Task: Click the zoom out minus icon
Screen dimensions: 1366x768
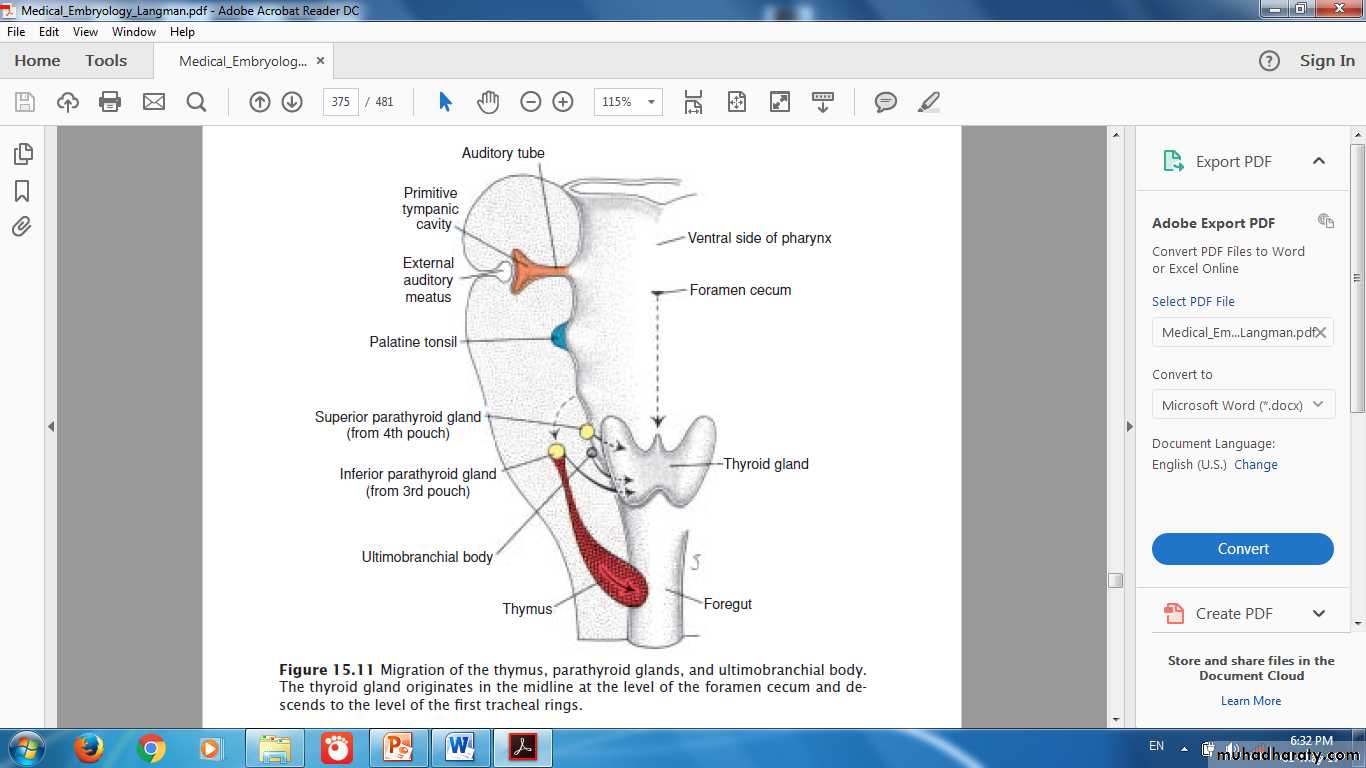Action: 531,102
